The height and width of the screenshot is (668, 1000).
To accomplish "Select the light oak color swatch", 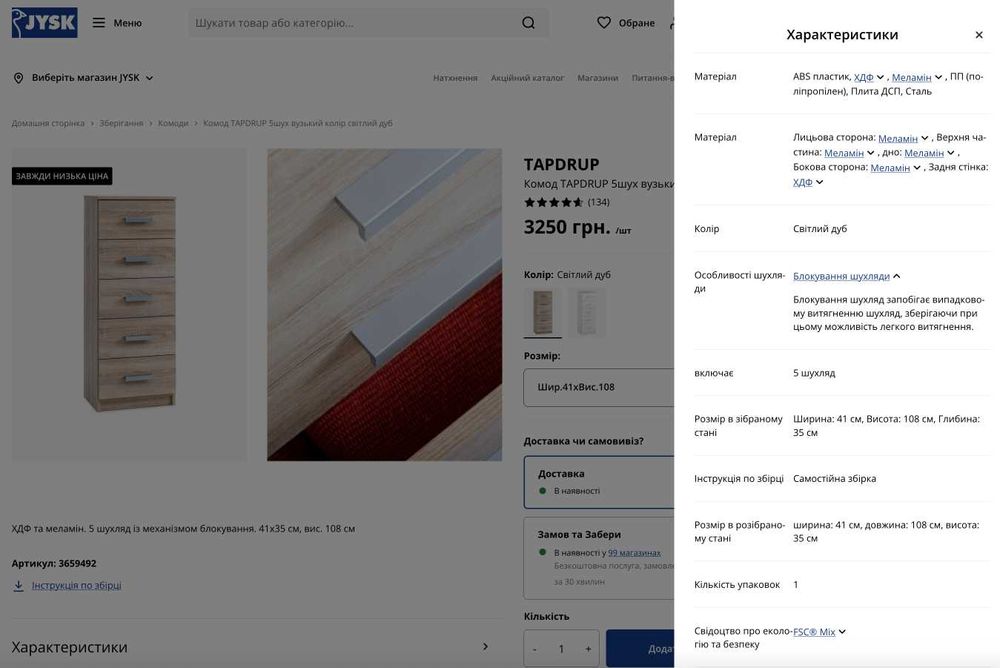I will pyautogui.click(x=543, y=311).
